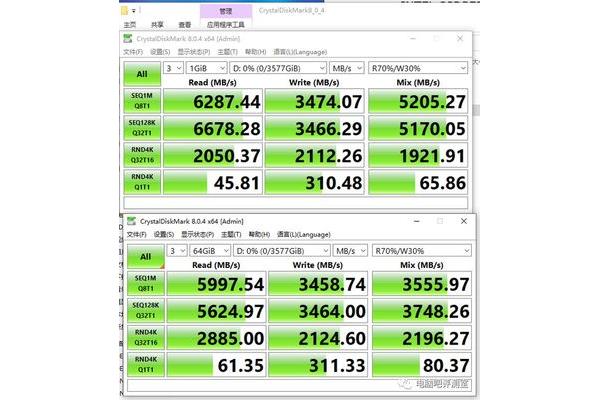Close the top CrystalDiskMark window
The width and height of the screenshot is (600, 400).
coord(460,38)
